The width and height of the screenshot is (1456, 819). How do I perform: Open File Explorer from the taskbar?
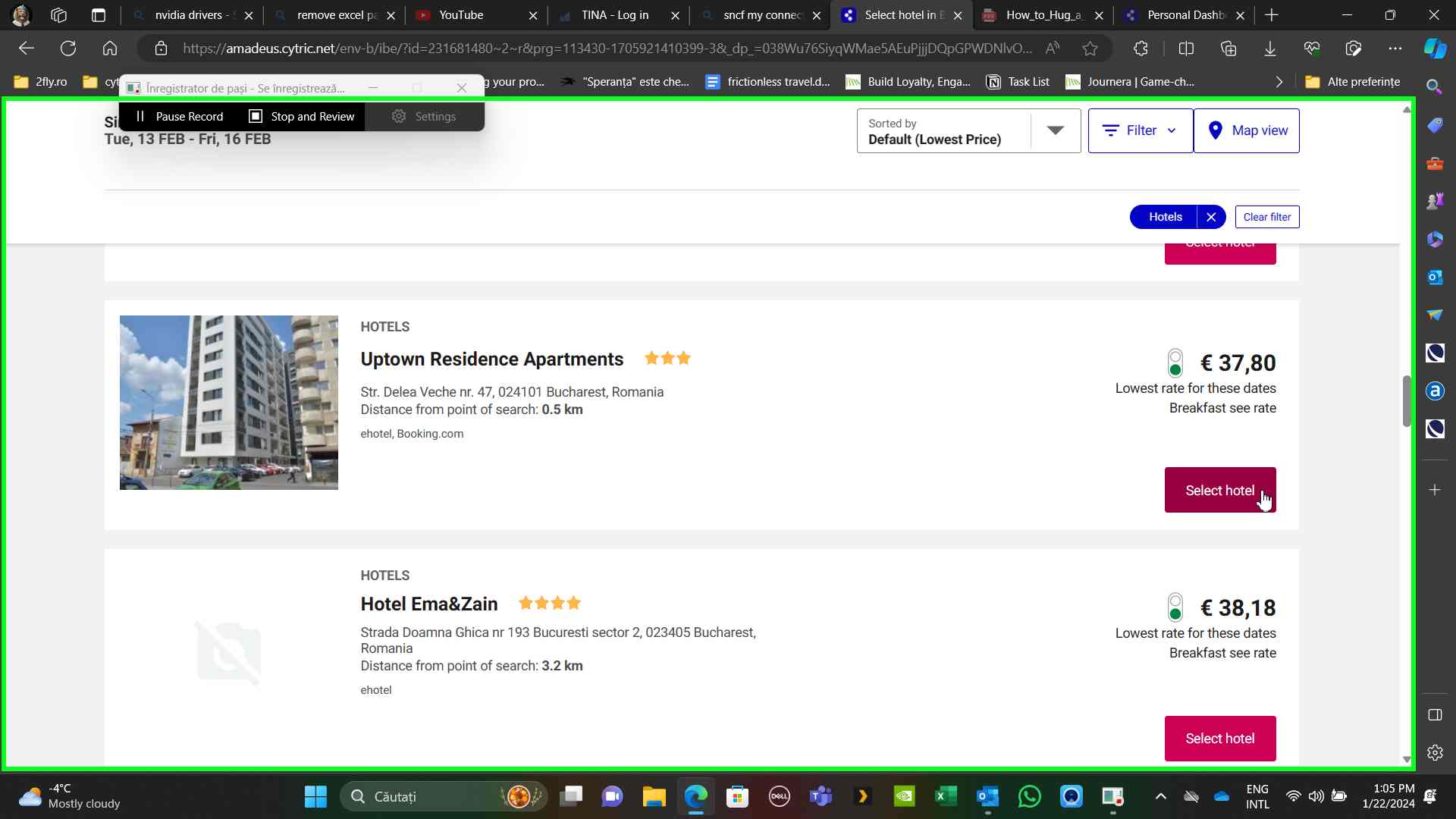[x=654, y=796]
